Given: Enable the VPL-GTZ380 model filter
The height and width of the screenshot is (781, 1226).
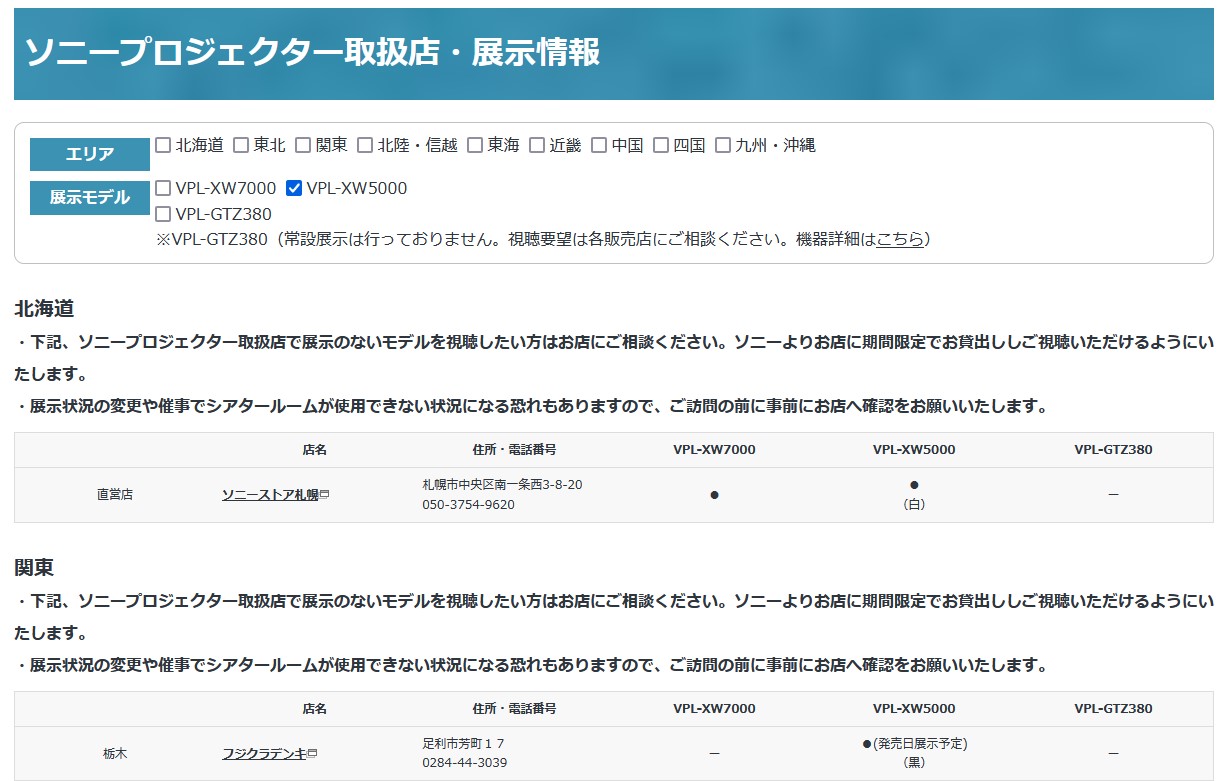Looking at the screenshot, I should coord(163,214).
